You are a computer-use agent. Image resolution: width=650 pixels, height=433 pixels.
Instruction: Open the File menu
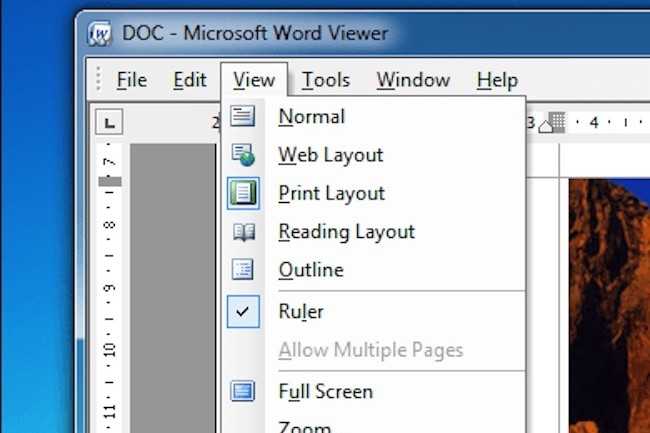coord(132,80)
